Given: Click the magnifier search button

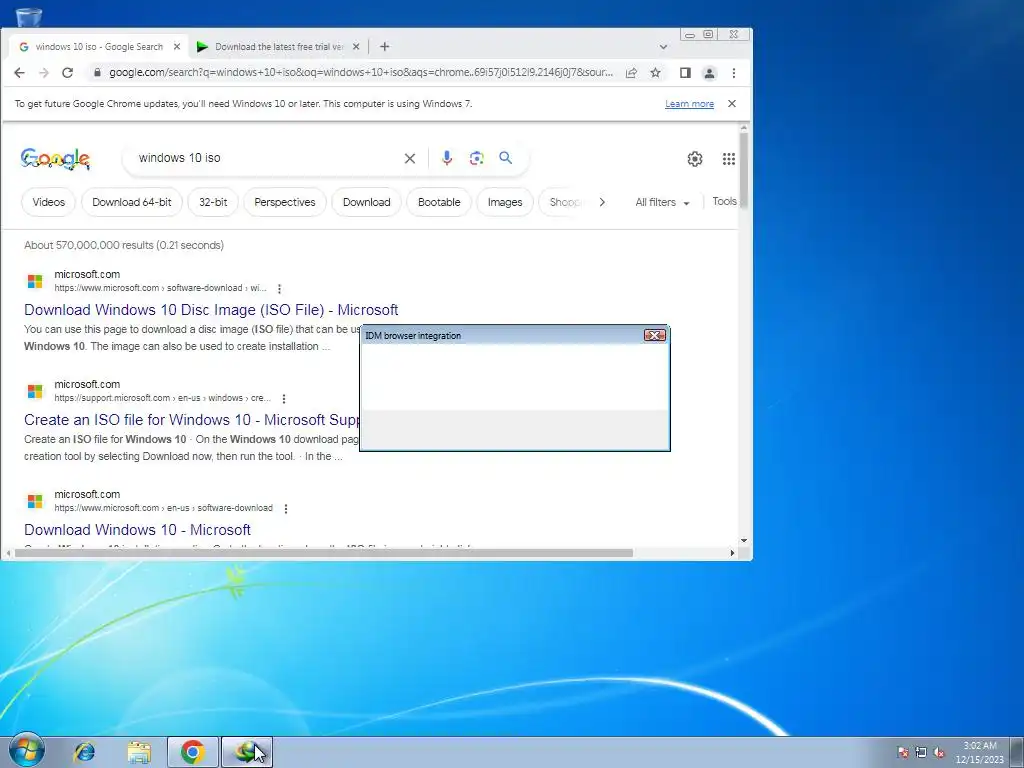Looking at the screenshot, I should [x=505, y=157].
